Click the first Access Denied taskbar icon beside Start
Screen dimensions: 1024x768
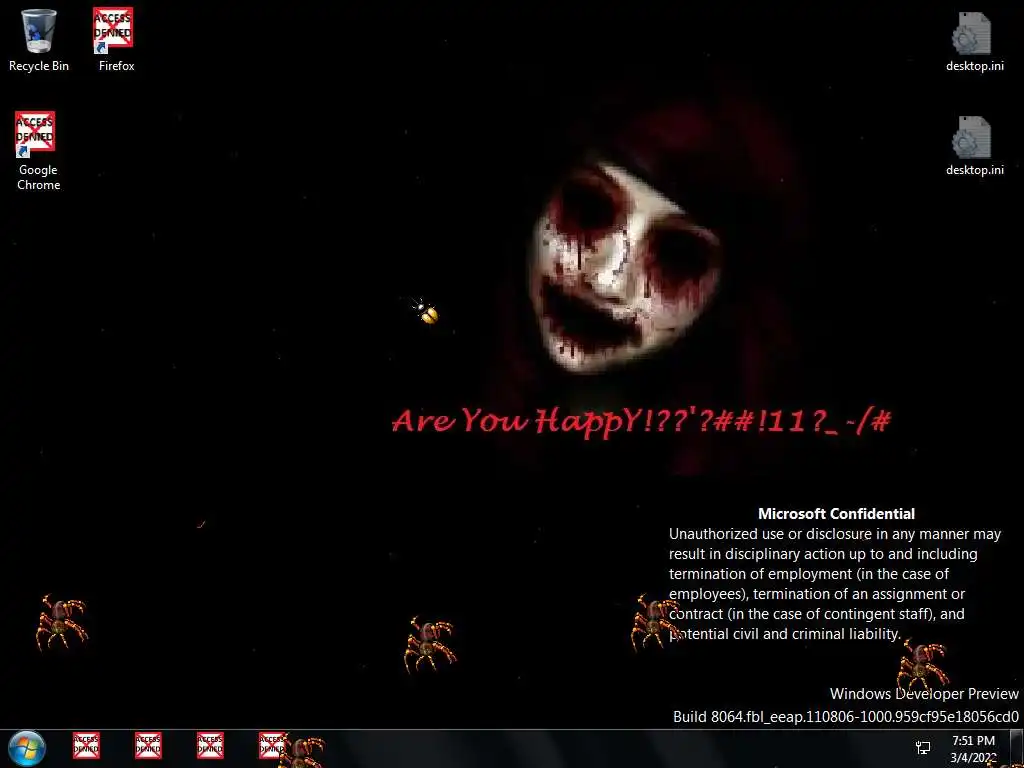[x=86, y=745]
